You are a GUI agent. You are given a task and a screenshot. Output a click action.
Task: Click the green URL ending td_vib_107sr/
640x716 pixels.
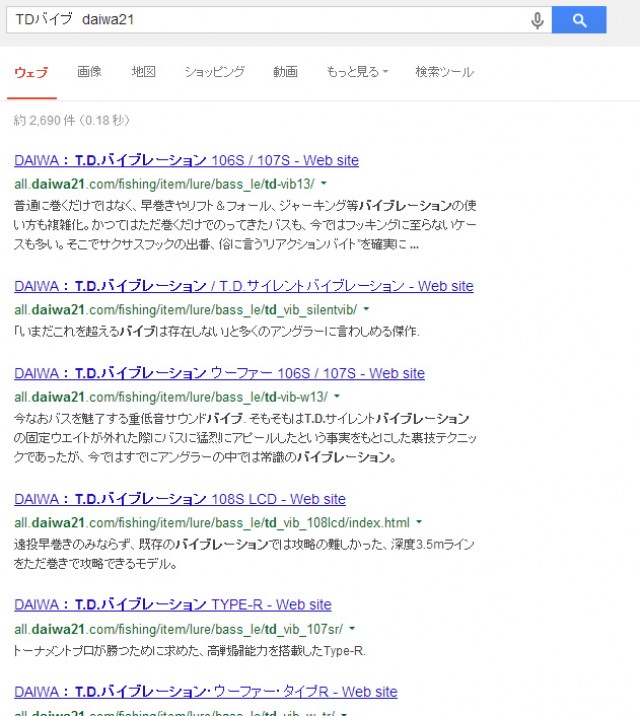click(x=178, y=629)
